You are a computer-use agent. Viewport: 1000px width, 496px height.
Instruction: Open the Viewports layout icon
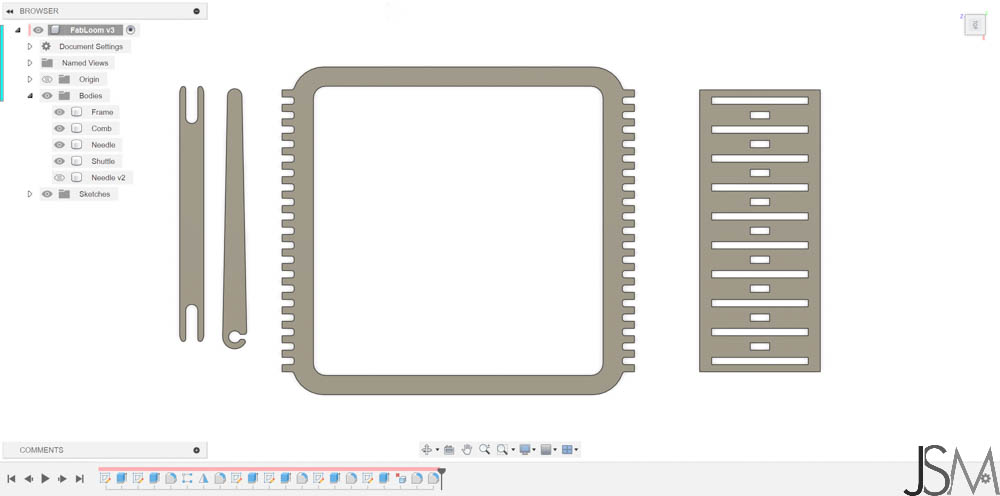566,449
